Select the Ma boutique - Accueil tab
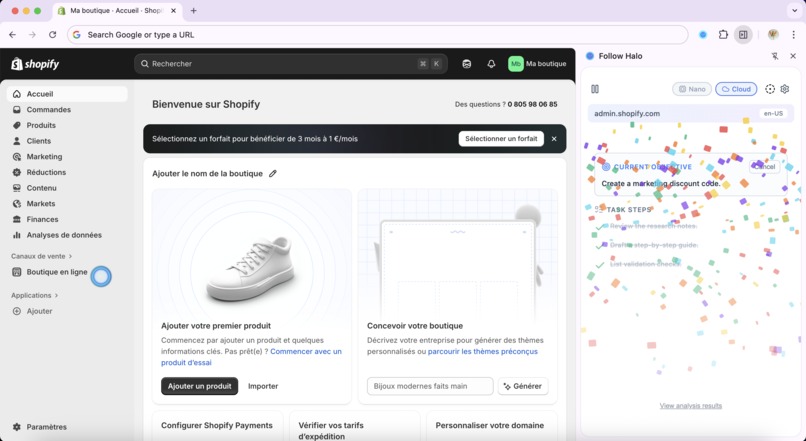The image size is (806, 441). pyautogui.click(x=117, y=11)
